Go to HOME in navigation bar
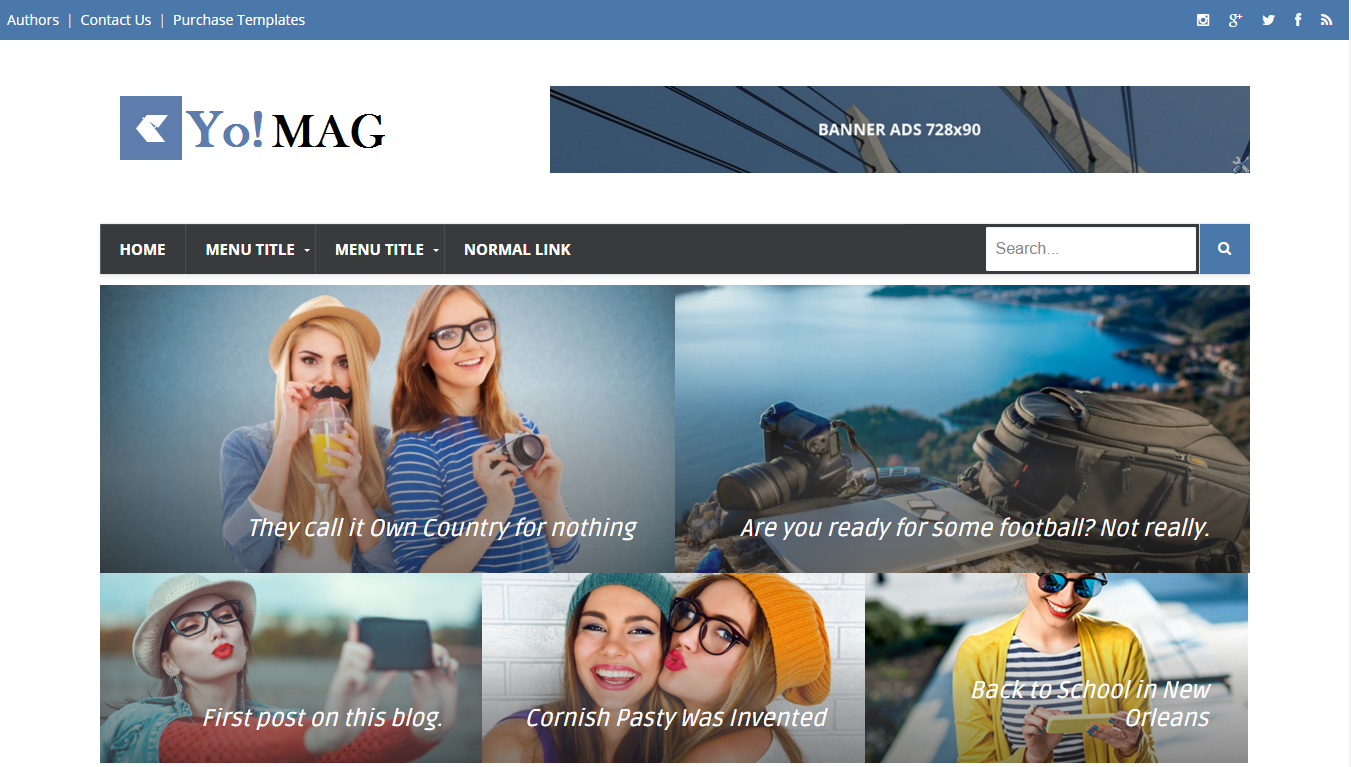 pyautogui.click(x=142, y=250)
